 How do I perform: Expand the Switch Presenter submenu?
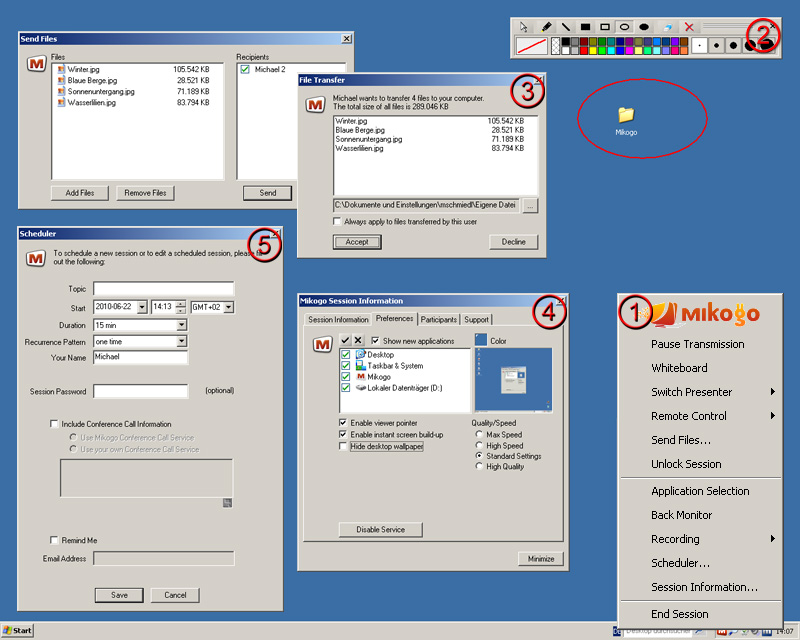772,391
